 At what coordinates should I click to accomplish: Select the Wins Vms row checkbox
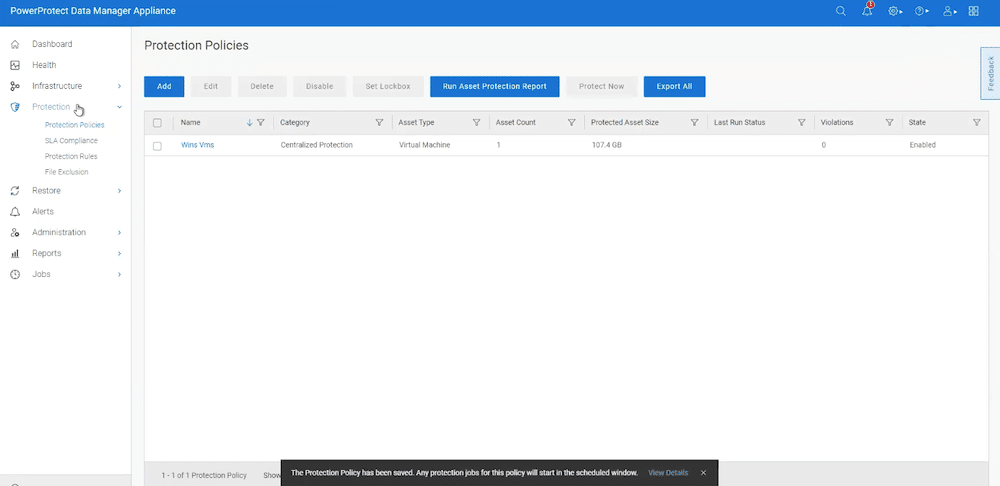(x=158, y=145)
